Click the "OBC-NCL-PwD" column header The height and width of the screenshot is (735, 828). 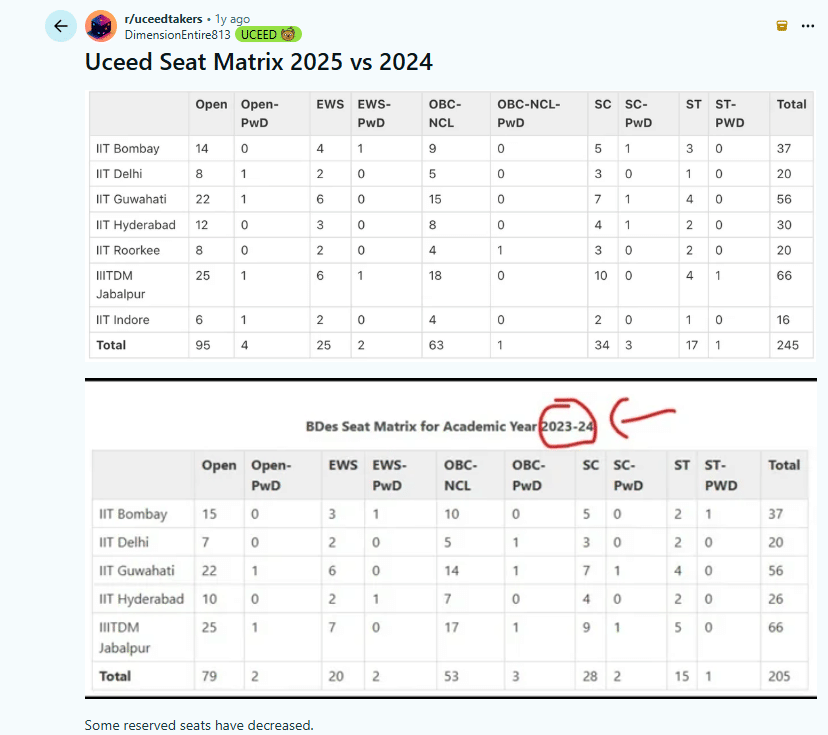point(528,113)
